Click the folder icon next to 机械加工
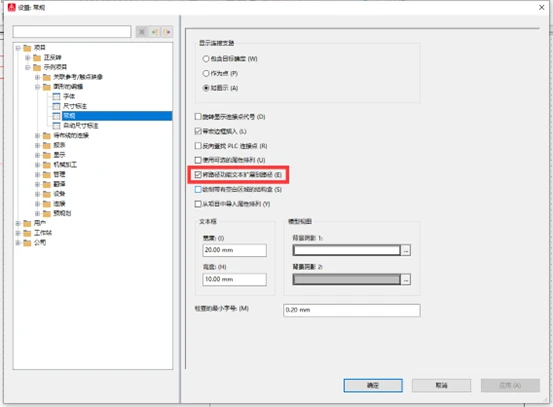 (x=47, y=165)
